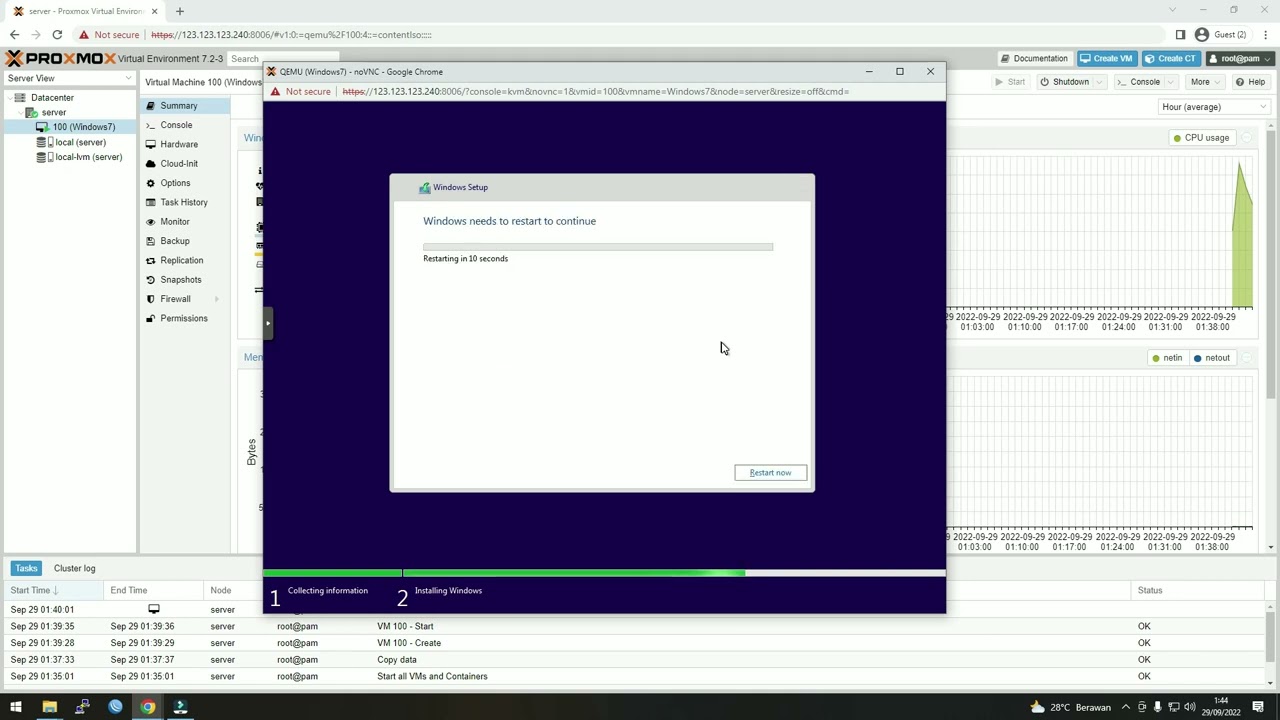Click the Shutdown button

(1064, 82)
